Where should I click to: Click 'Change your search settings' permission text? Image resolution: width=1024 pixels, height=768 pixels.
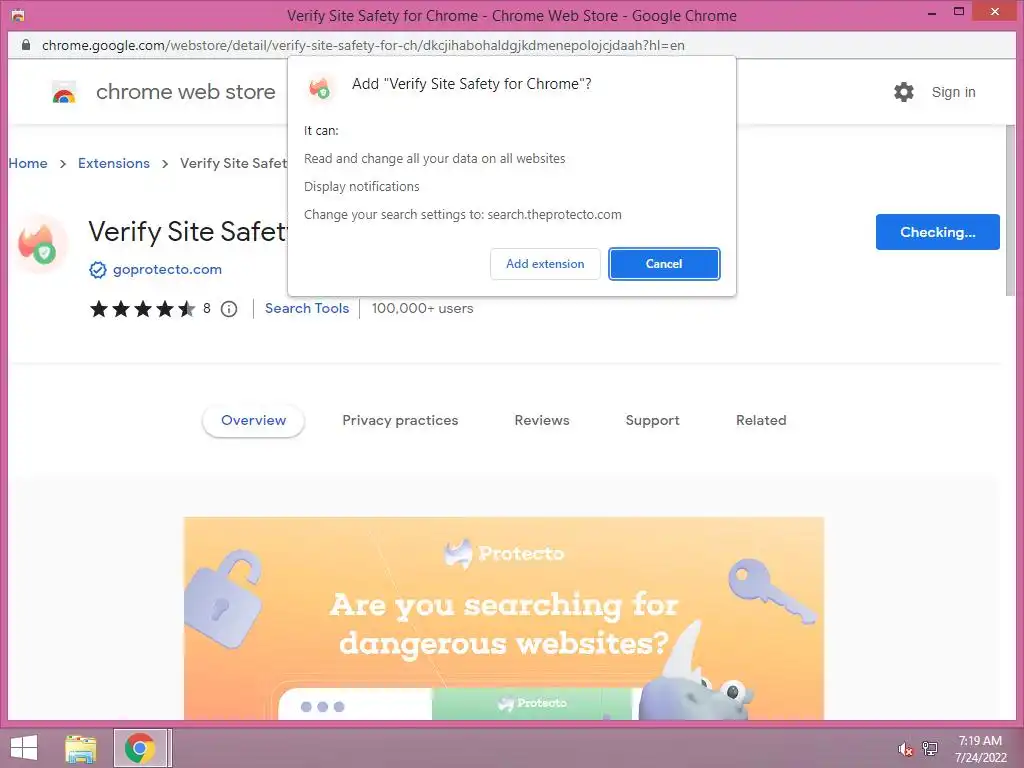click(462, 215)
